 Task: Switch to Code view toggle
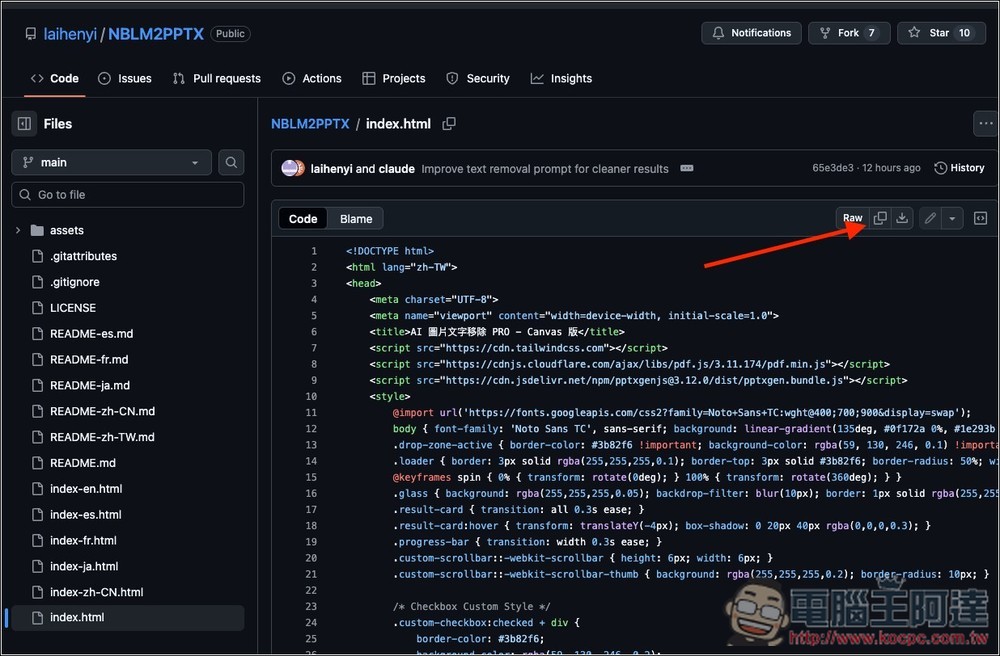pos(303,219)
